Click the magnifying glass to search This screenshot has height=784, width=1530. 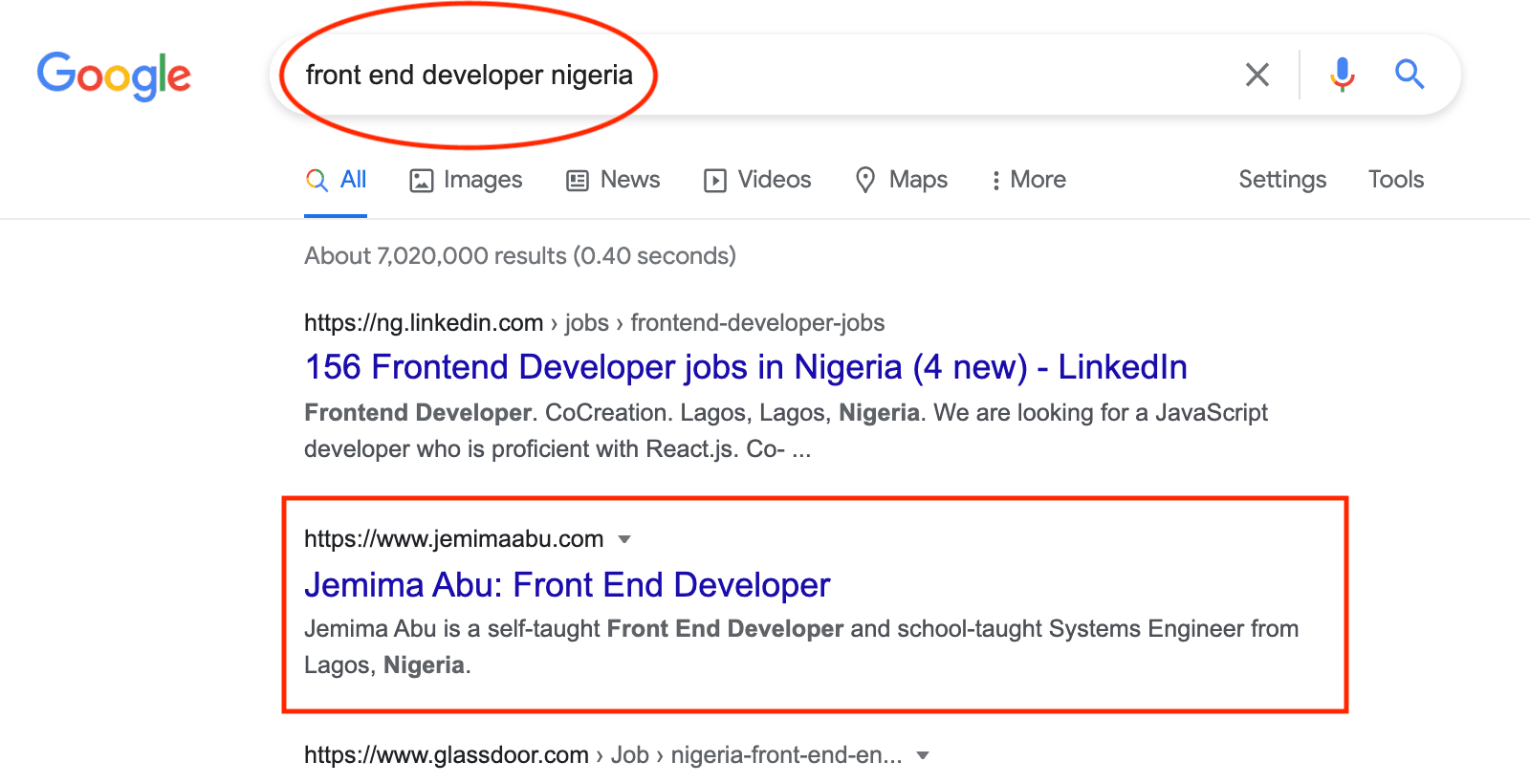[1410, 74]
